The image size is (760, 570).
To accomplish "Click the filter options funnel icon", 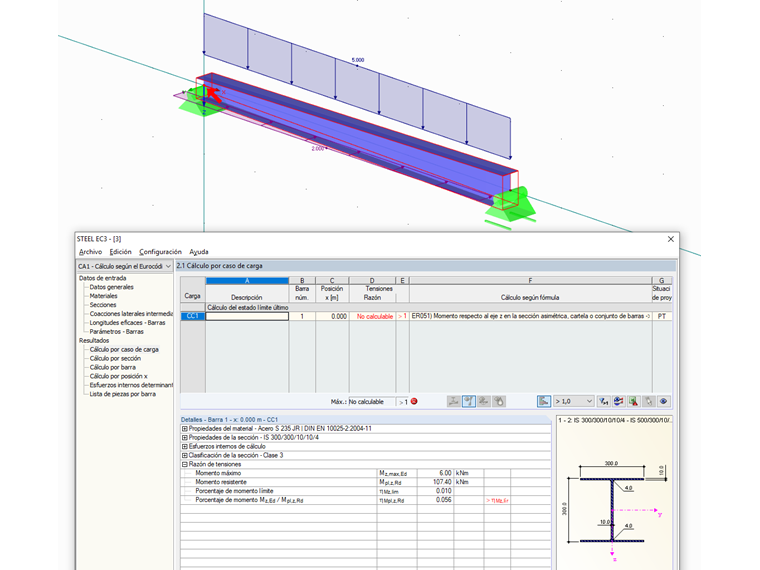I will coord(603,401).
